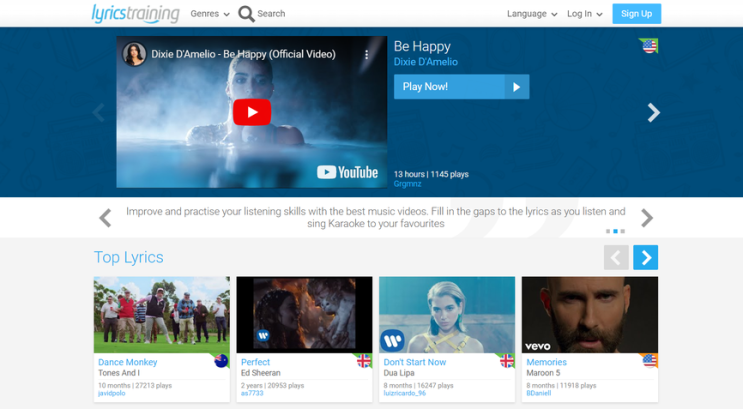Click the UK flag on Don't Start Now card
The height and width of the screenshot is (409, 743).
coord(507,361)
